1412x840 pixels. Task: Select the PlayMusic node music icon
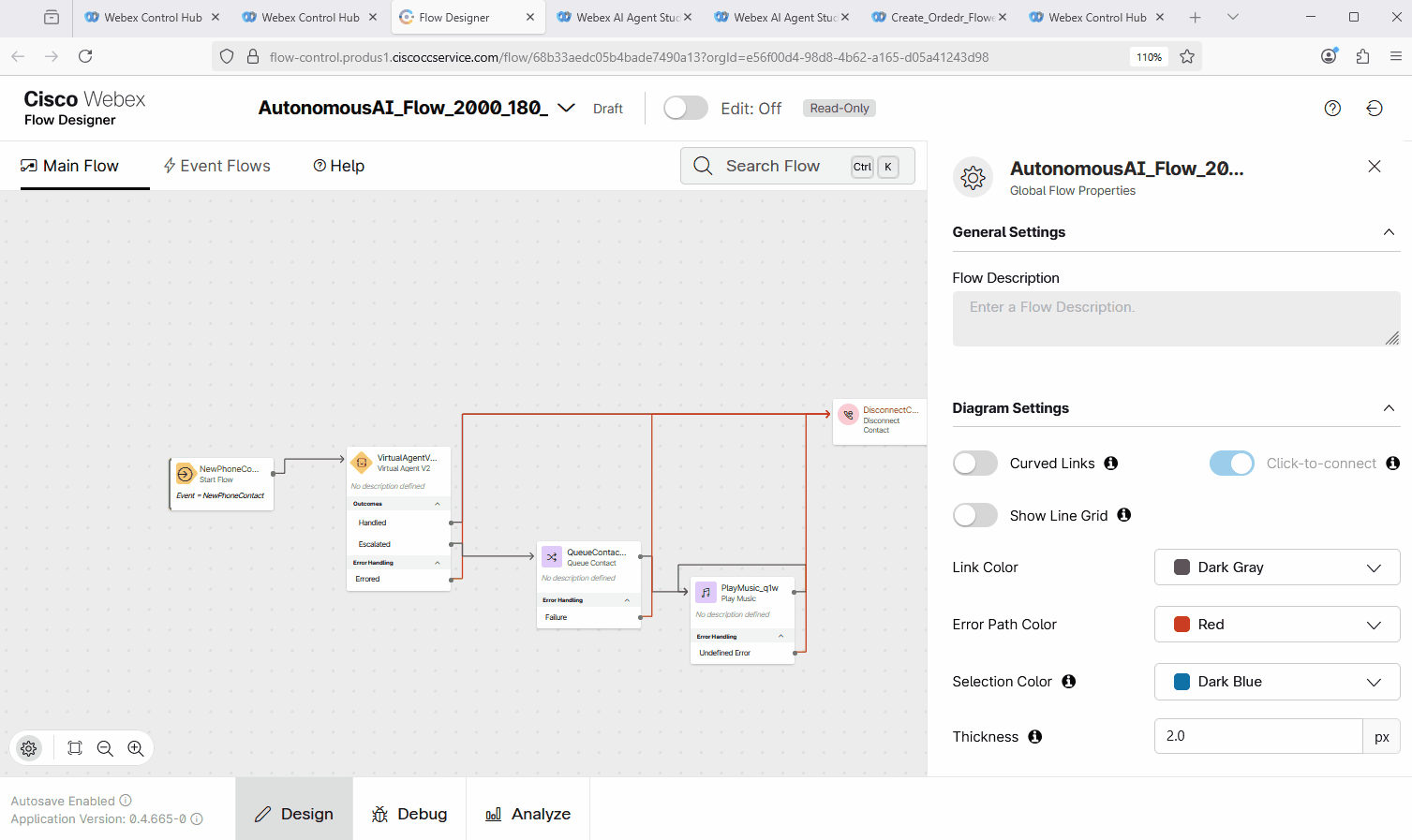pos(706,593)
